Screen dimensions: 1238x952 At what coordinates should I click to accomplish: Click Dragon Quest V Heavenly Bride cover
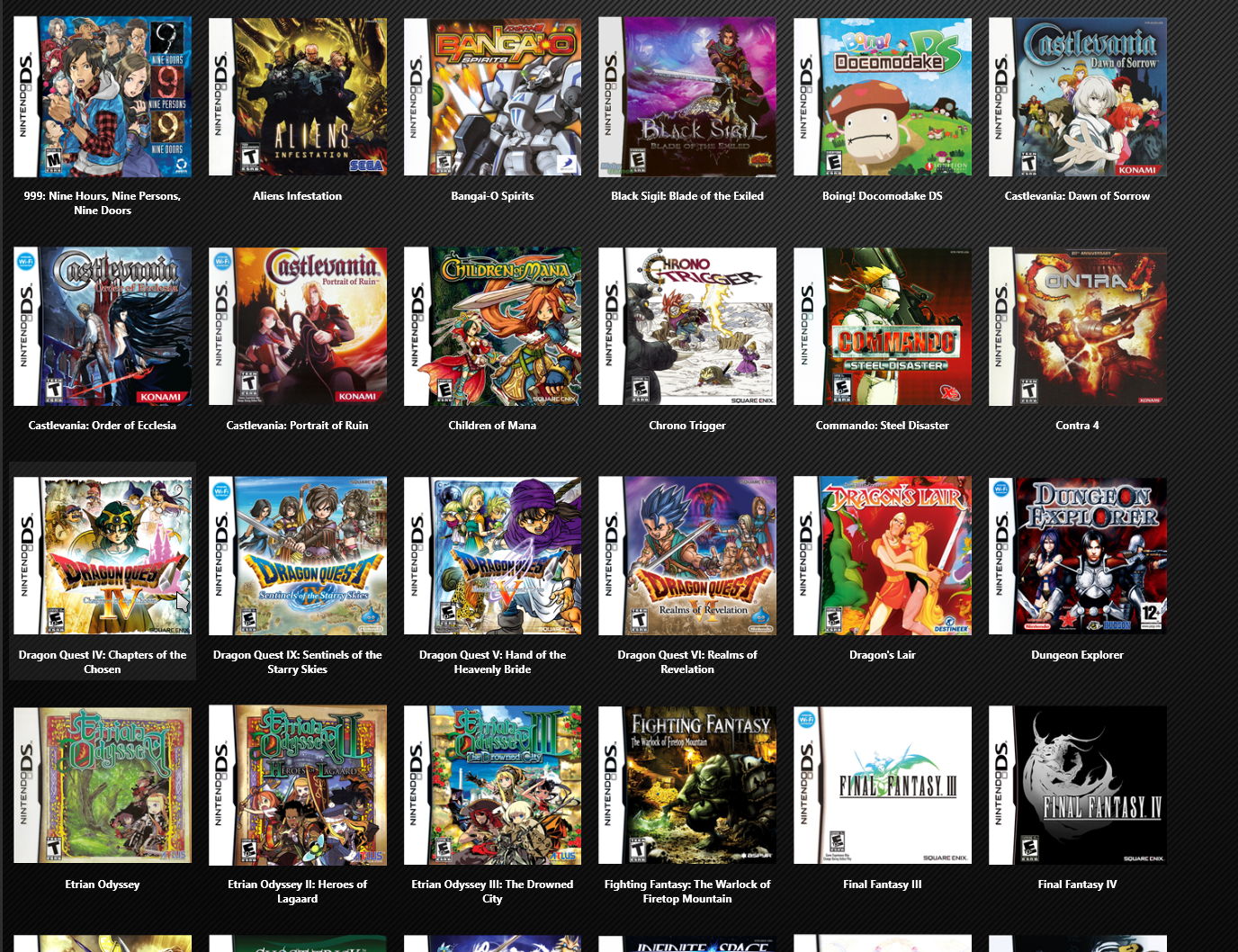click(492, 556)
